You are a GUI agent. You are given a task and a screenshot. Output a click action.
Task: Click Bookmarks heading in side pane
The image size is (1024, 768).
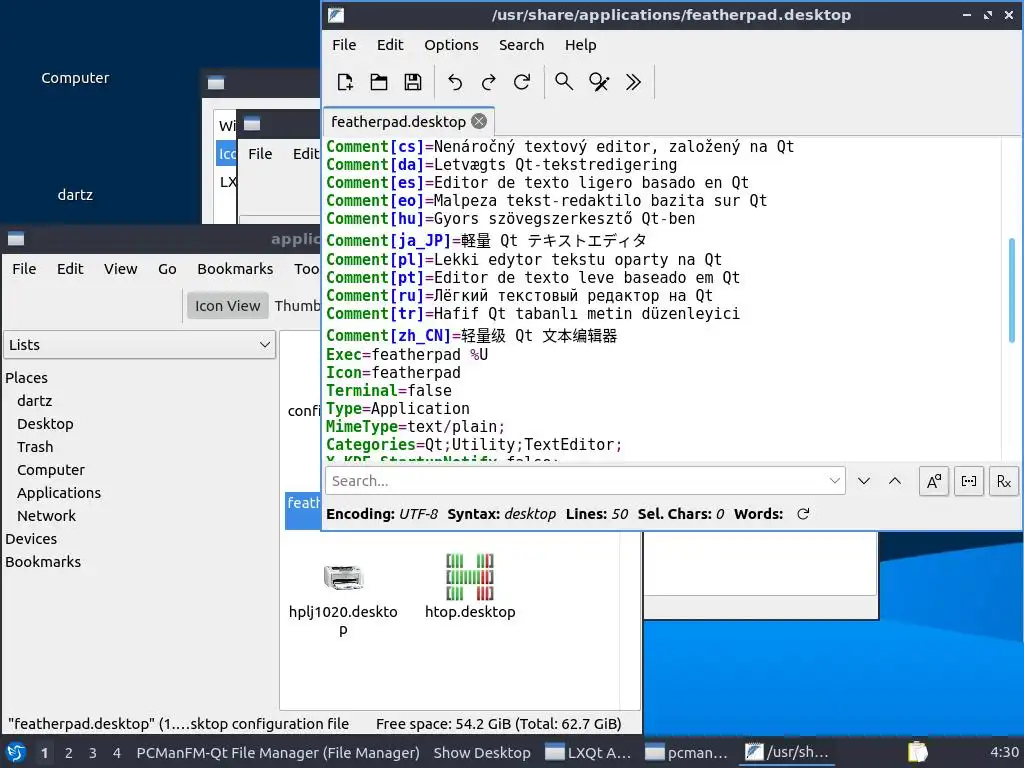coord(43,562)
